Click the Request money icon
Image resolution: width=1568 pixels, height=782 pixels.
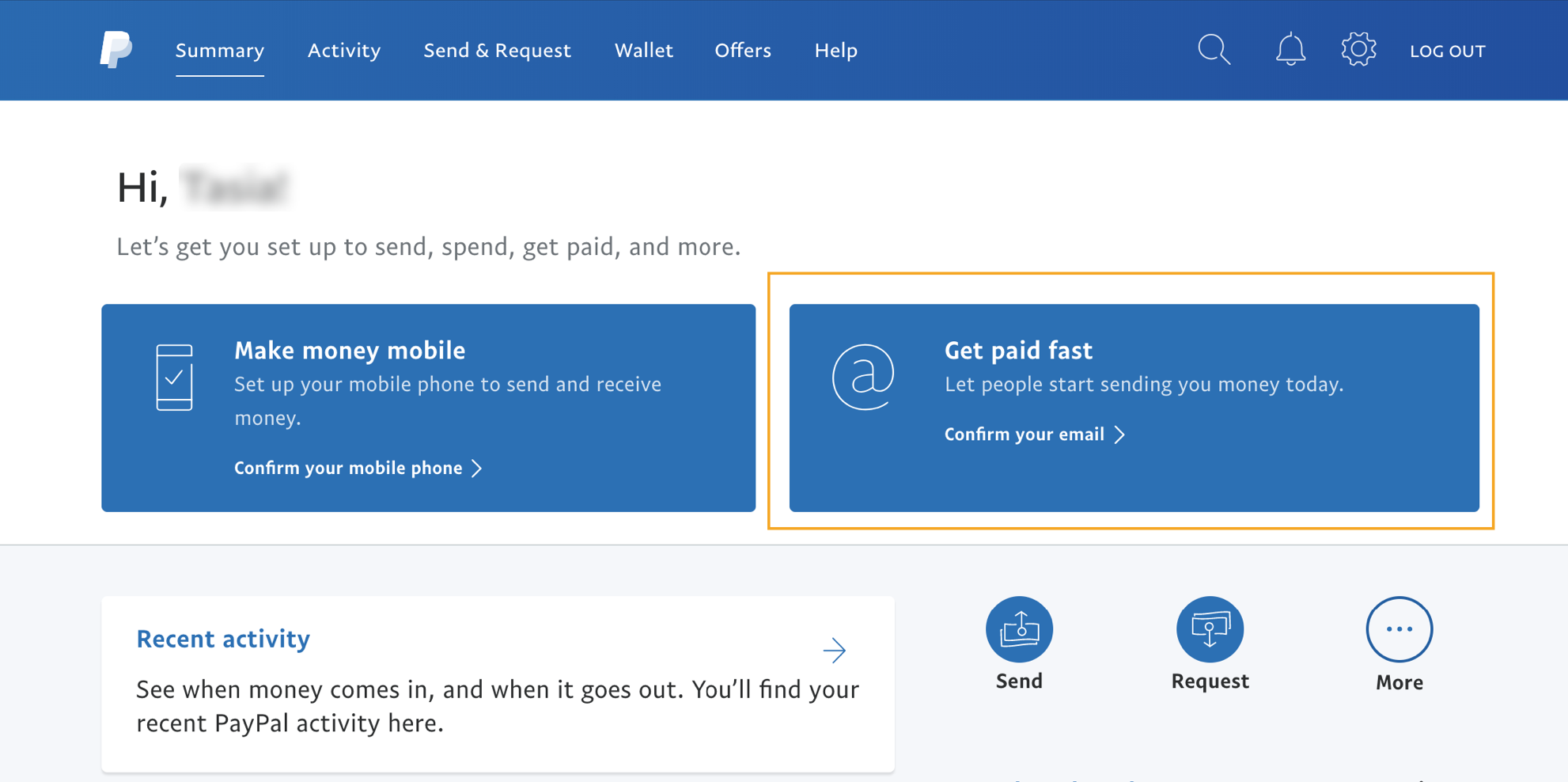(x=1210, y=629)
